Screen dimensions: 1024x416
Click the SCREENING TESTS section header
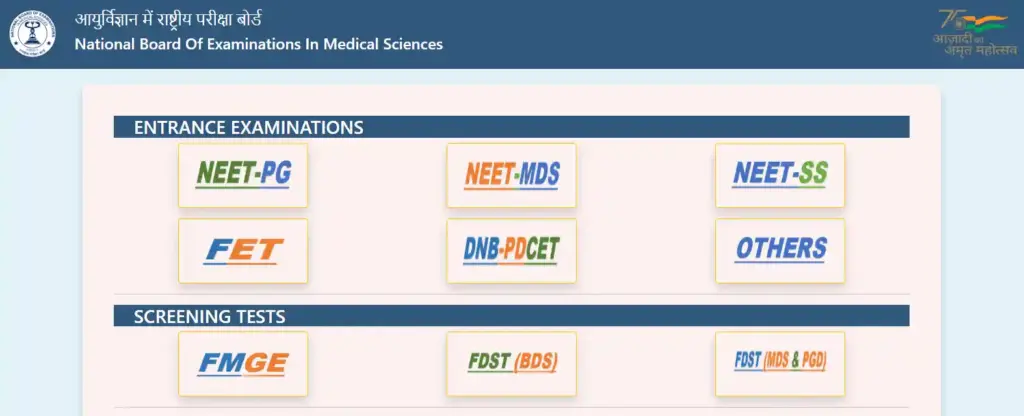[x=210, y=316]
